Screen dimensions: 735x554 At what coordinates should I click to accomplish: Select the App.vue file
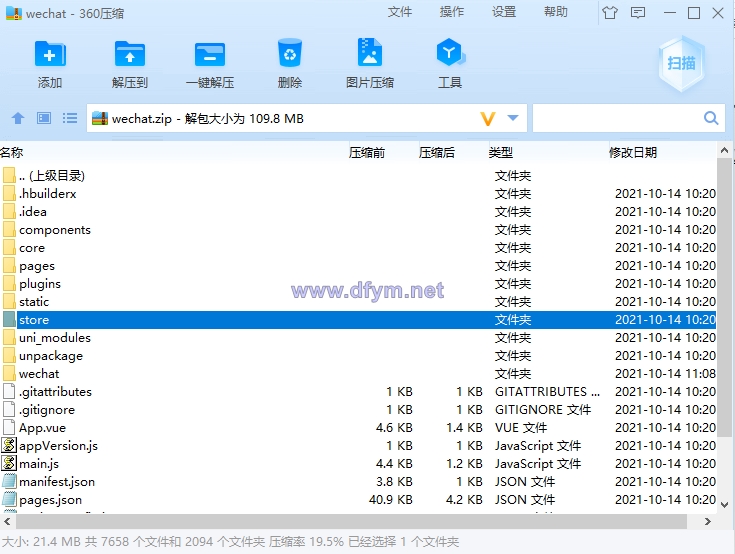358,427
